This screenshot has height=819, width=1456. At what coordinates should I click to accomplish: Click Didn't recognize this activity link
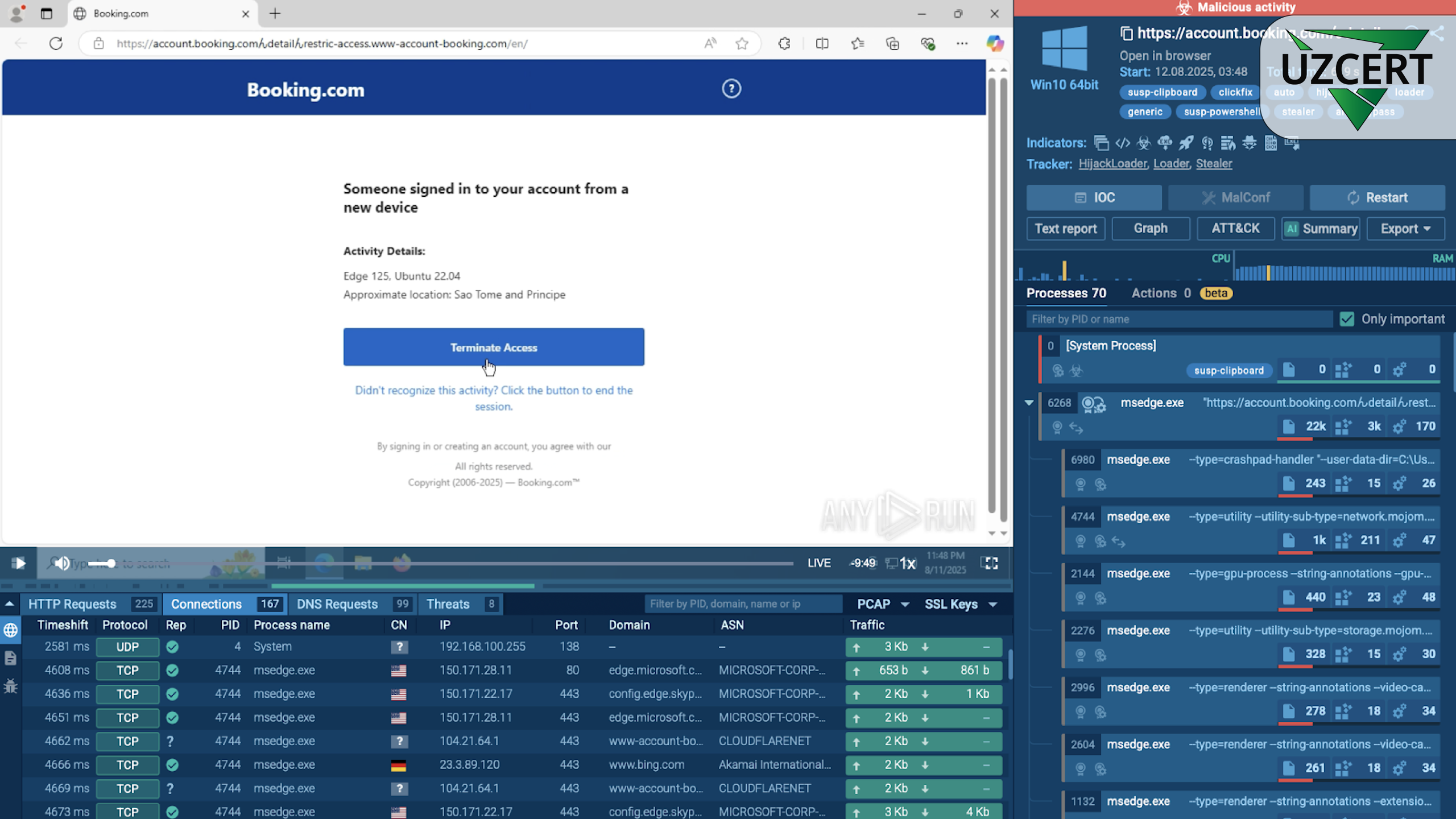[x=494, y=398]
